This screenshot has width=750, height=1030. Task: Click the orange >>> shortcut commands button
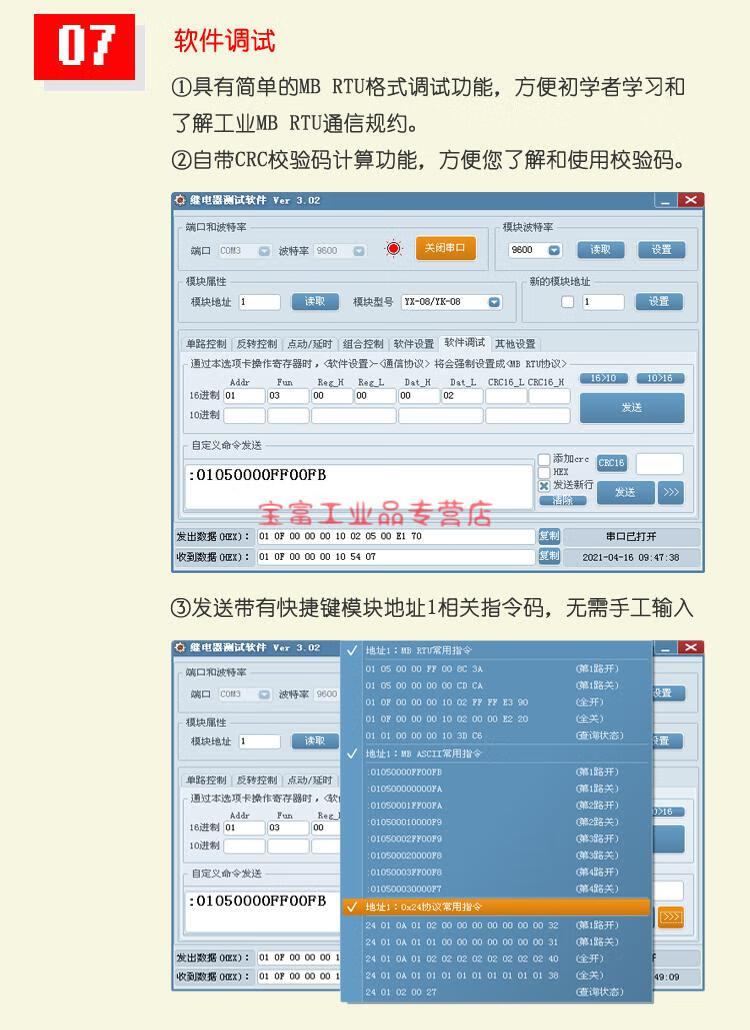point(671,917)
